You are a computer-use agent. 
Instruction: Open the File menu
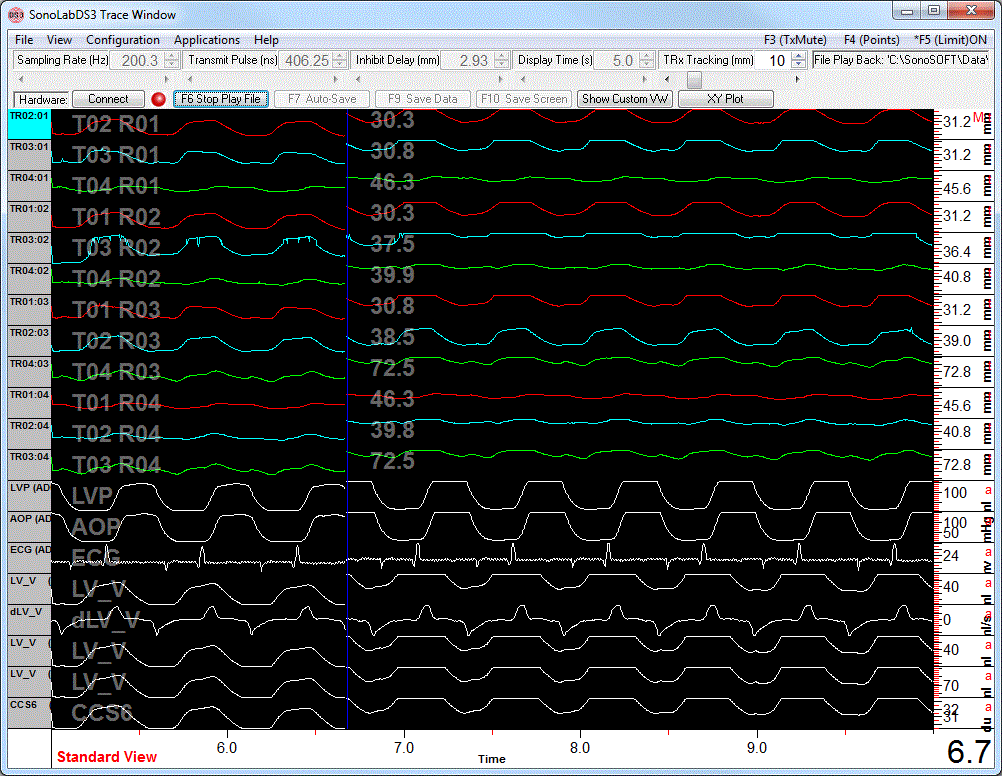point(24,40)
